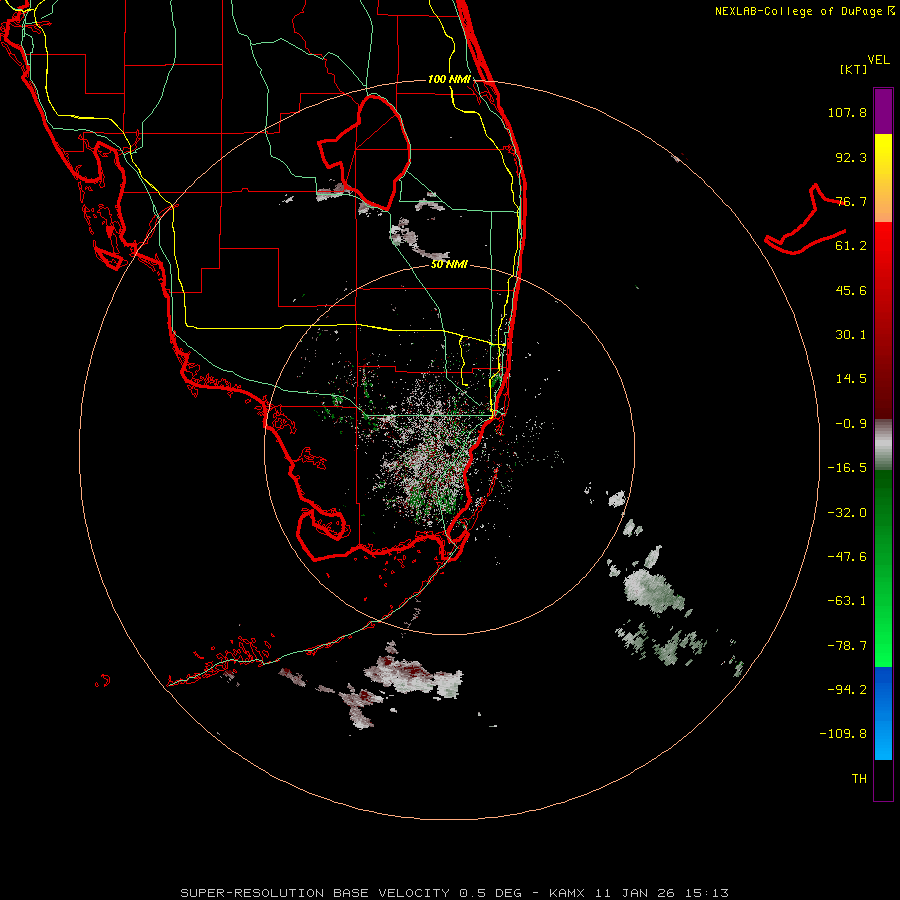Select the 76.7 legend value

851,201
